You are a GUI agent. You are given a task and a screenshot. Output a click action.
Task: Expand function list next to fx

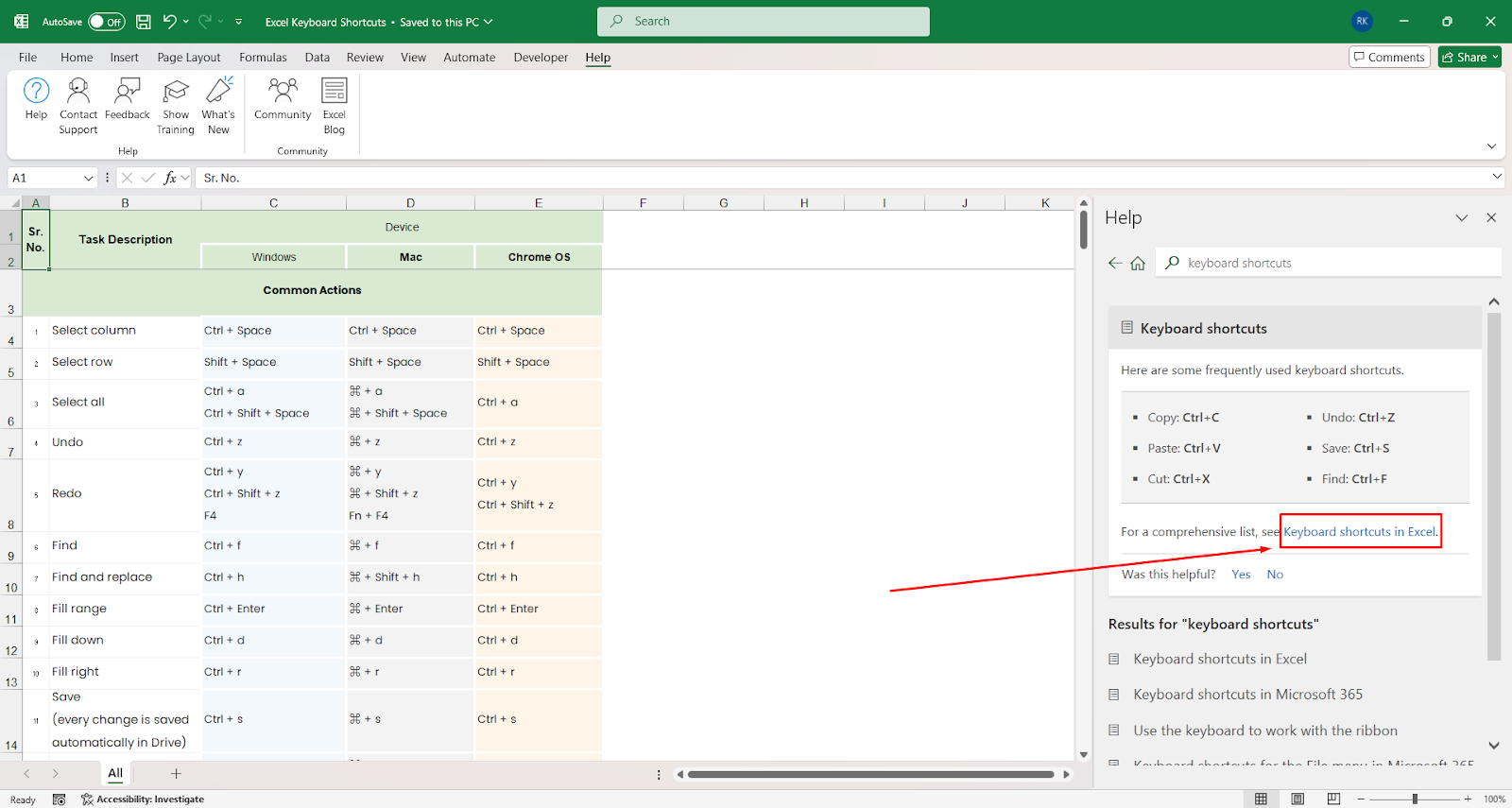185,178
